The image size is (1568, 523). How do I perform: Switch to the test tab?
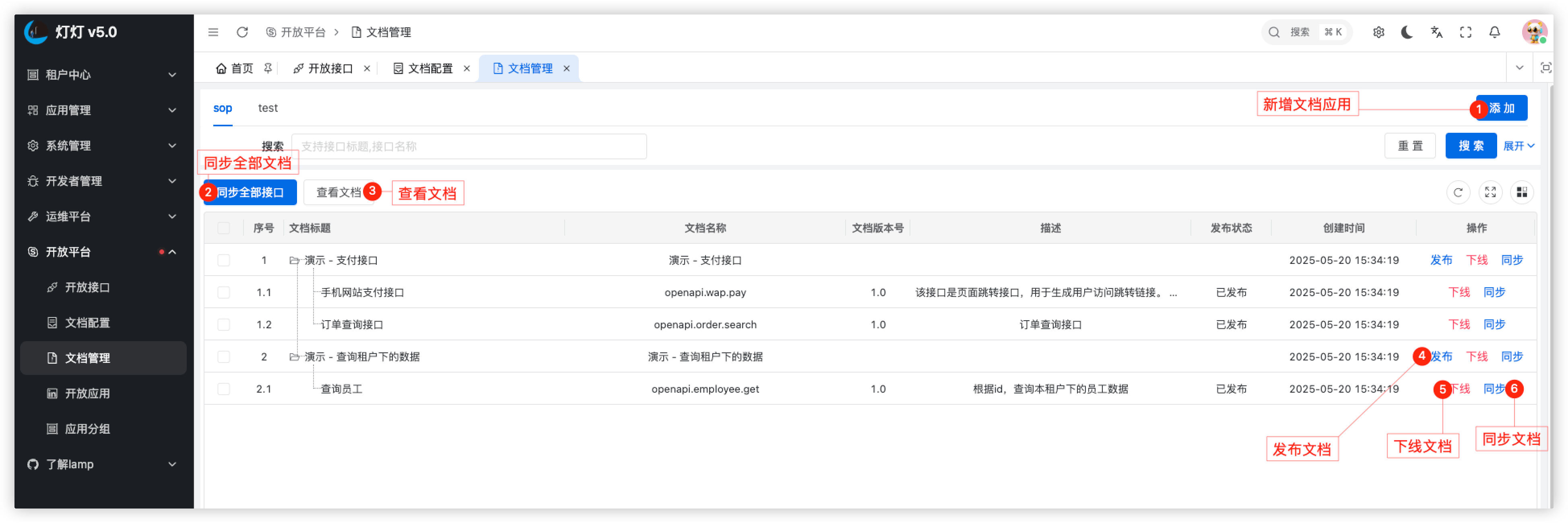(268, 108)
